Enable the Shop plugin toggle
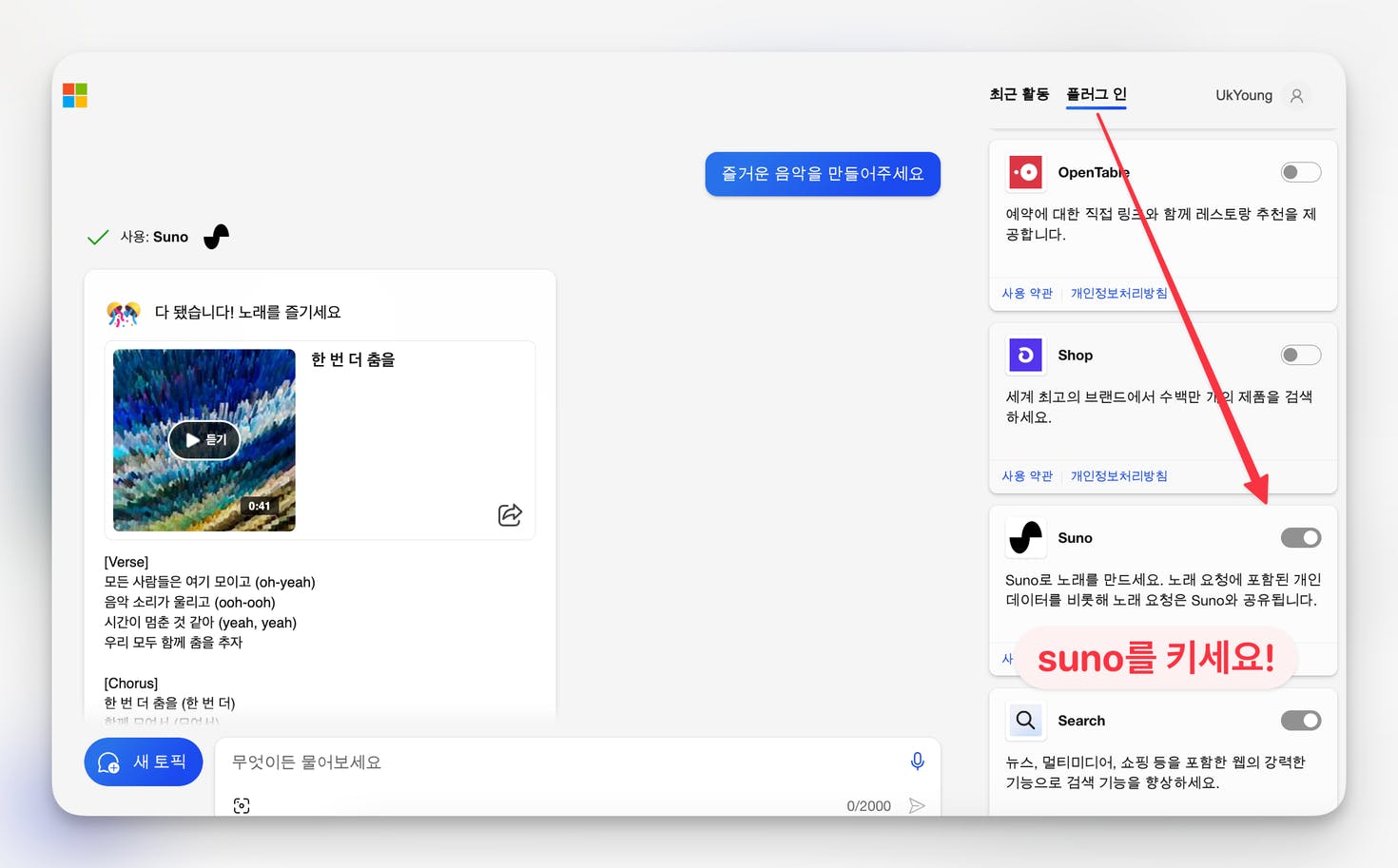Screen dimensions: 1398x868 tap(1301, 356)
